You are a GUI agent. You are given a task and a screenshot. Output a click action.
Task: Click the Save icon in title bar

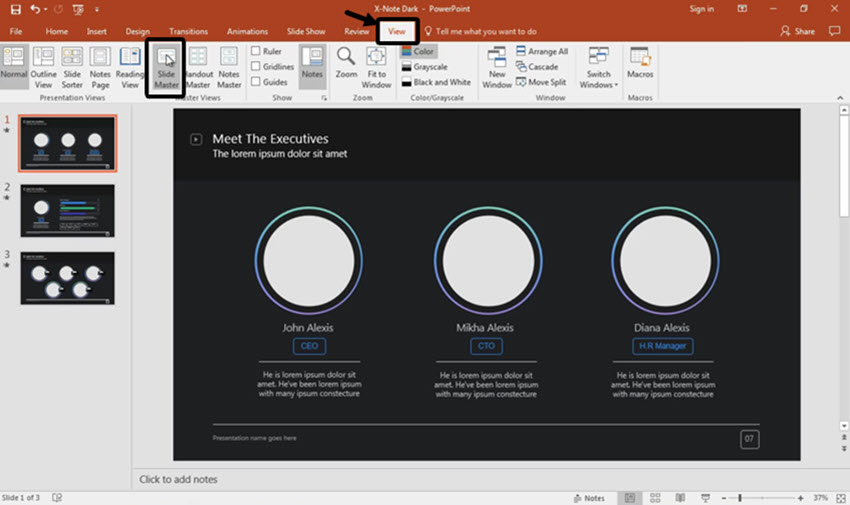16,9
